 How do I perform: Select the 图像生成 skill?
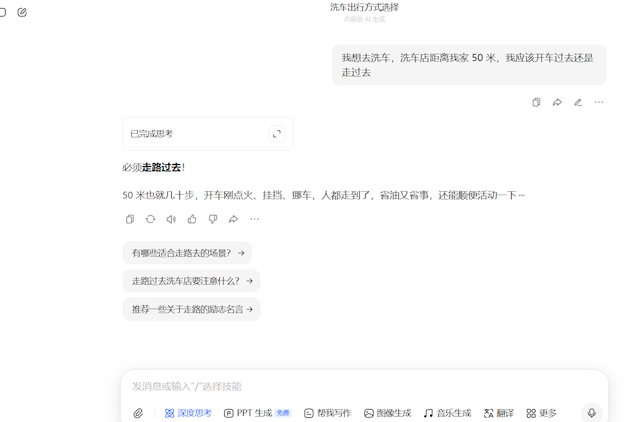tap(387, 413)
